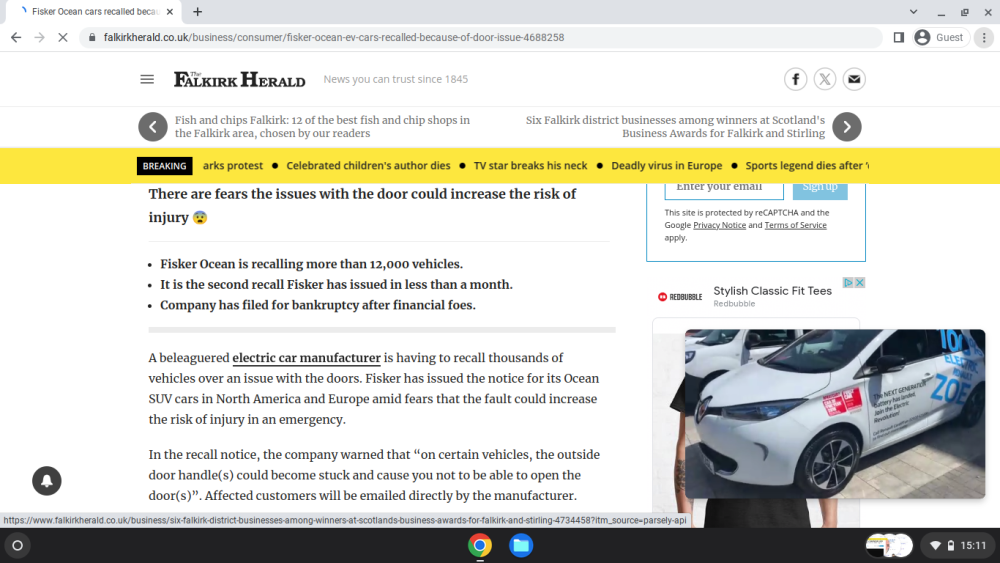This screenshot has height=563, width=1000.
Task: Click 'TV star breaks his neck' headline
Action: [x=530, y=166]
